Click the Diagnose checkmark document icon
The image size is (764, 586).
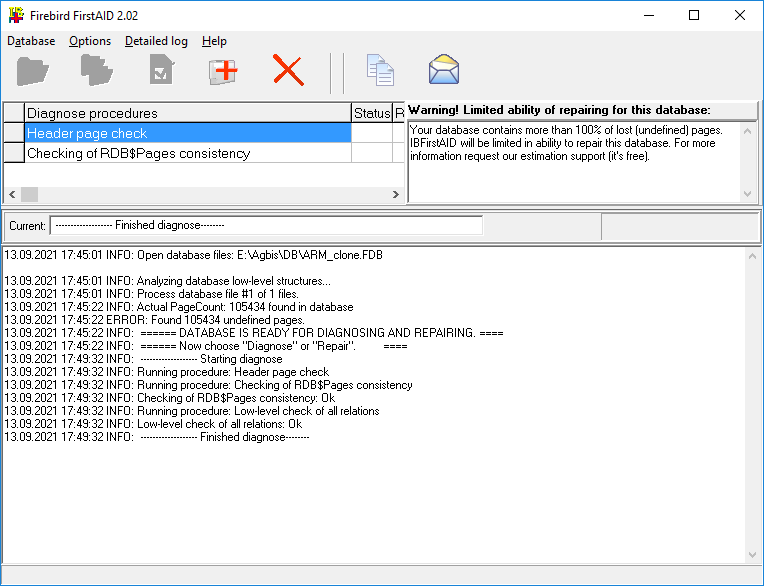(x=162, y=70)
